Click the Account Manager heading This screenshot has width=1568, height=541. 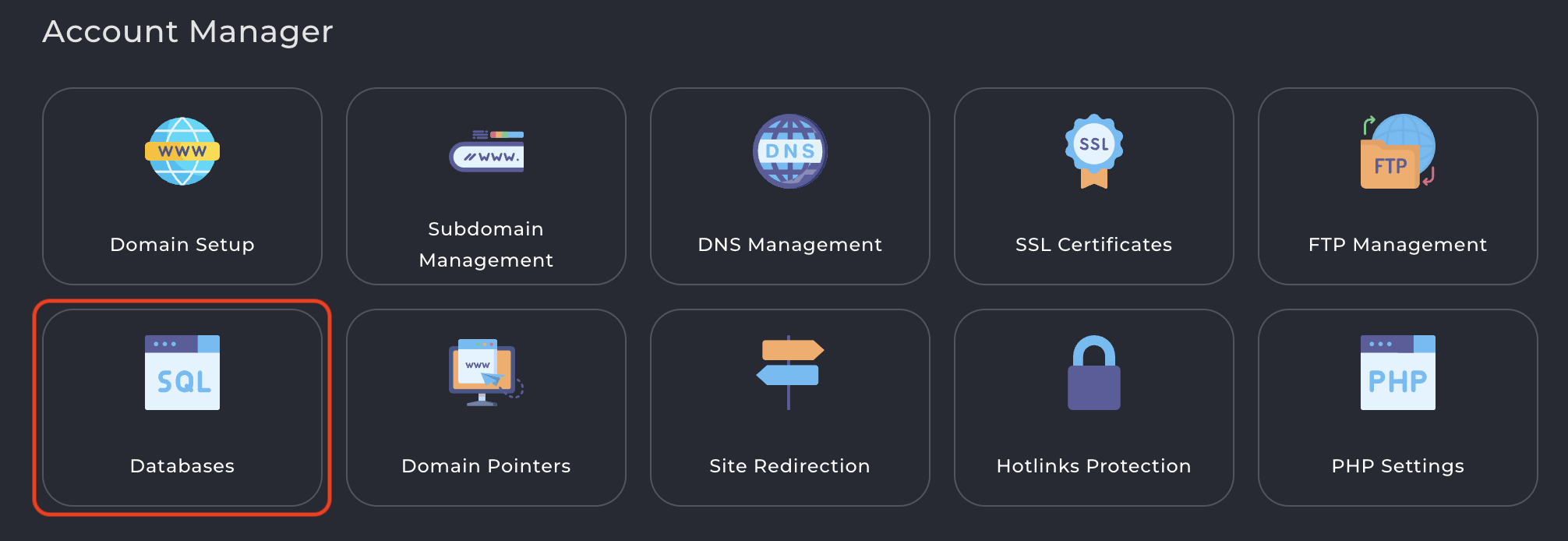(x=188, y=32)
